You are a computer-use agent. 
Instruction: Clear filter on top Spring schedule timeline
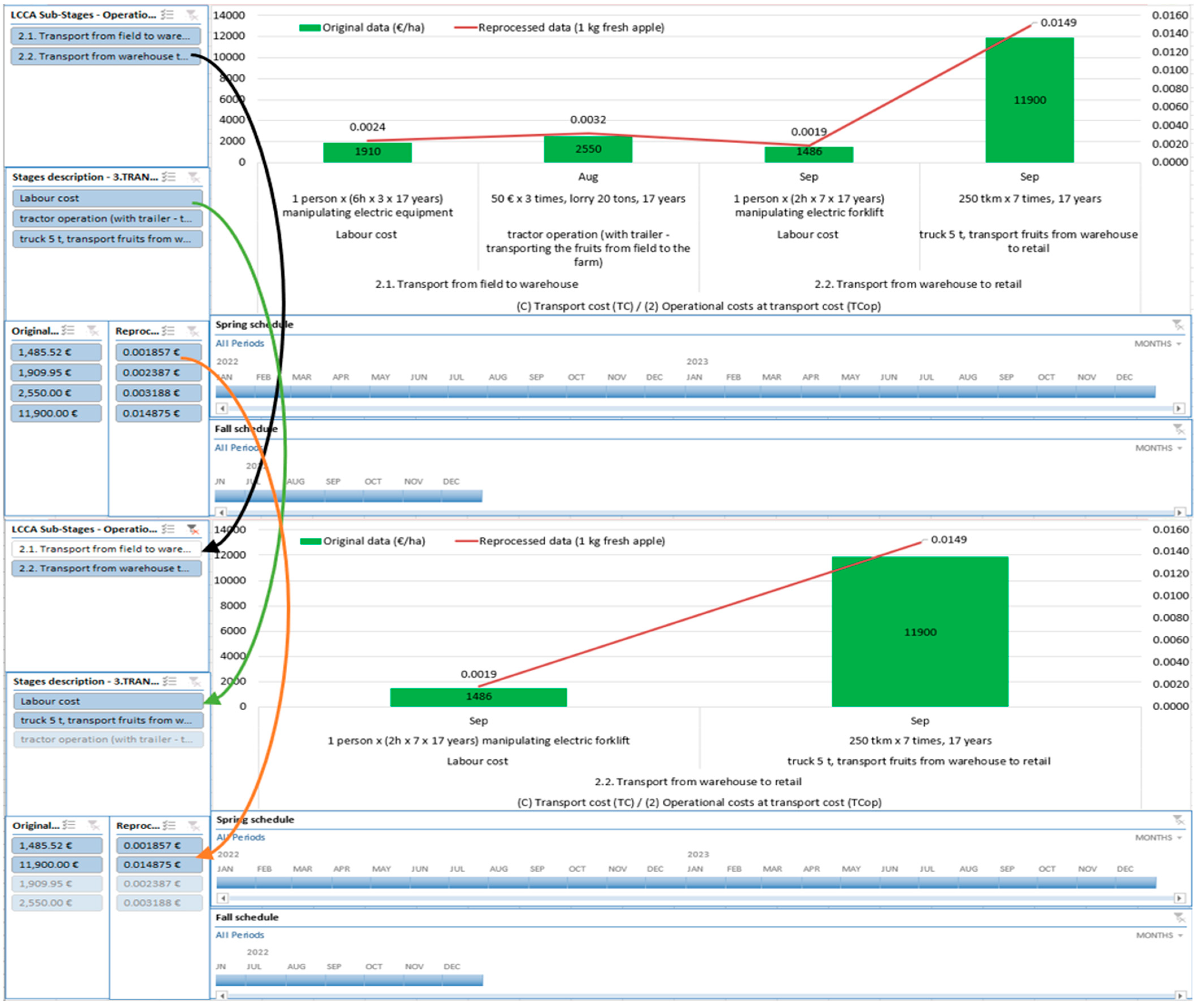pos(1178,325)
